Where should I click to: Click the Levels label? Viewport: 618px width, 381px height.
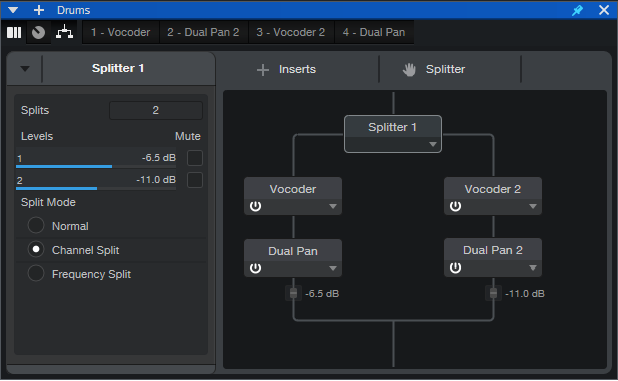[x=37, y=136]
